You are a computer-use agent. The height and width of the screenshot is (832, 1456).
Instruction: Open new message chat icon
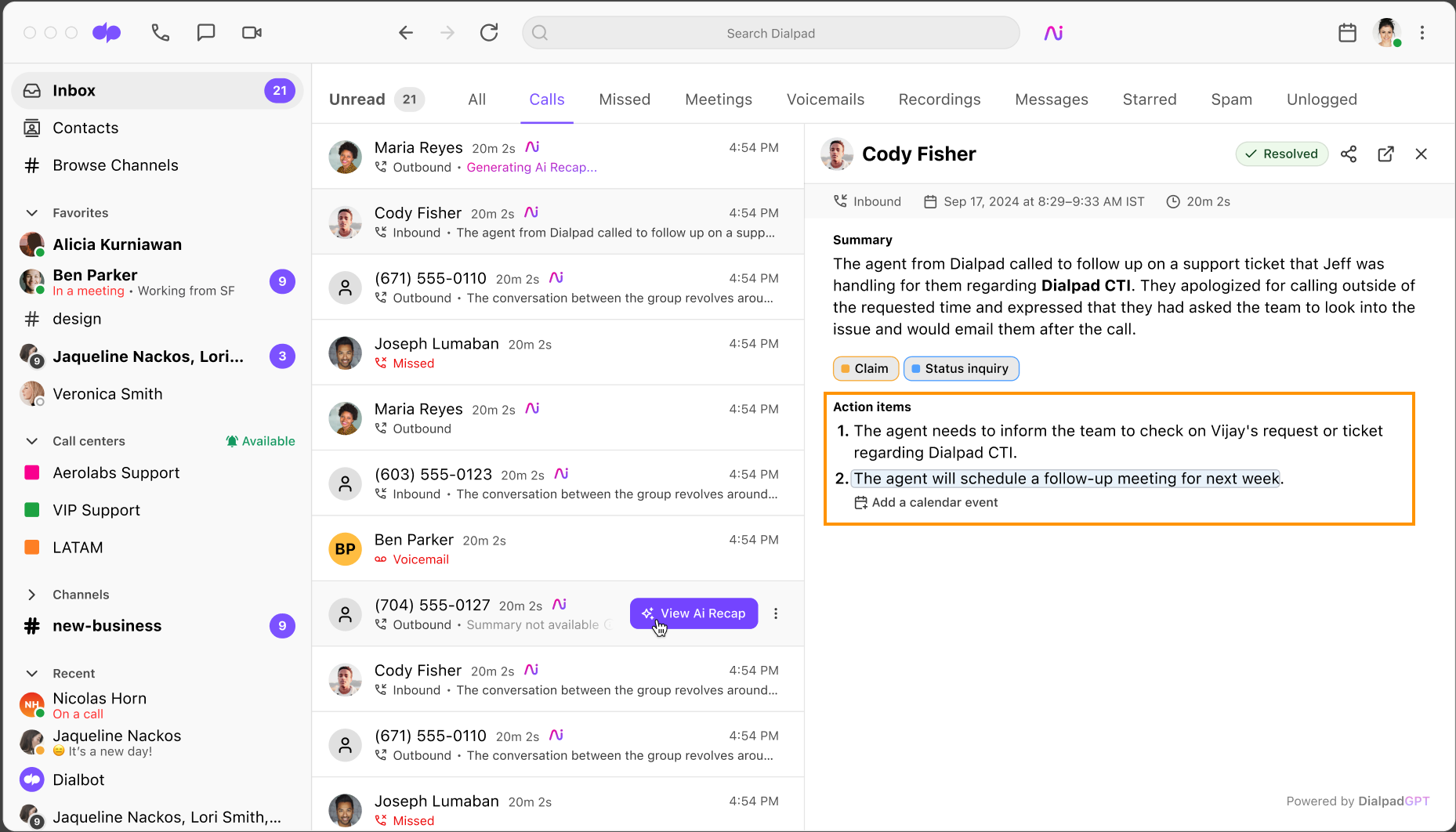pyautogui.click(x=206, y=33)
